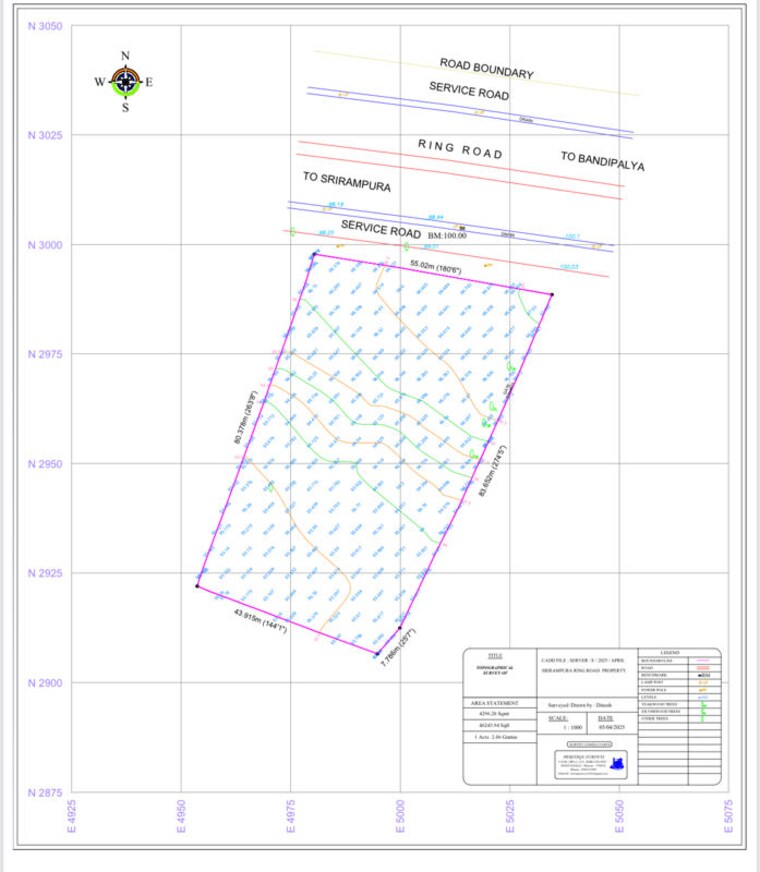This screenshot has height=872, width=760.
Task: Click the compass rose north arrow symbol
Action: pos(125,82)
